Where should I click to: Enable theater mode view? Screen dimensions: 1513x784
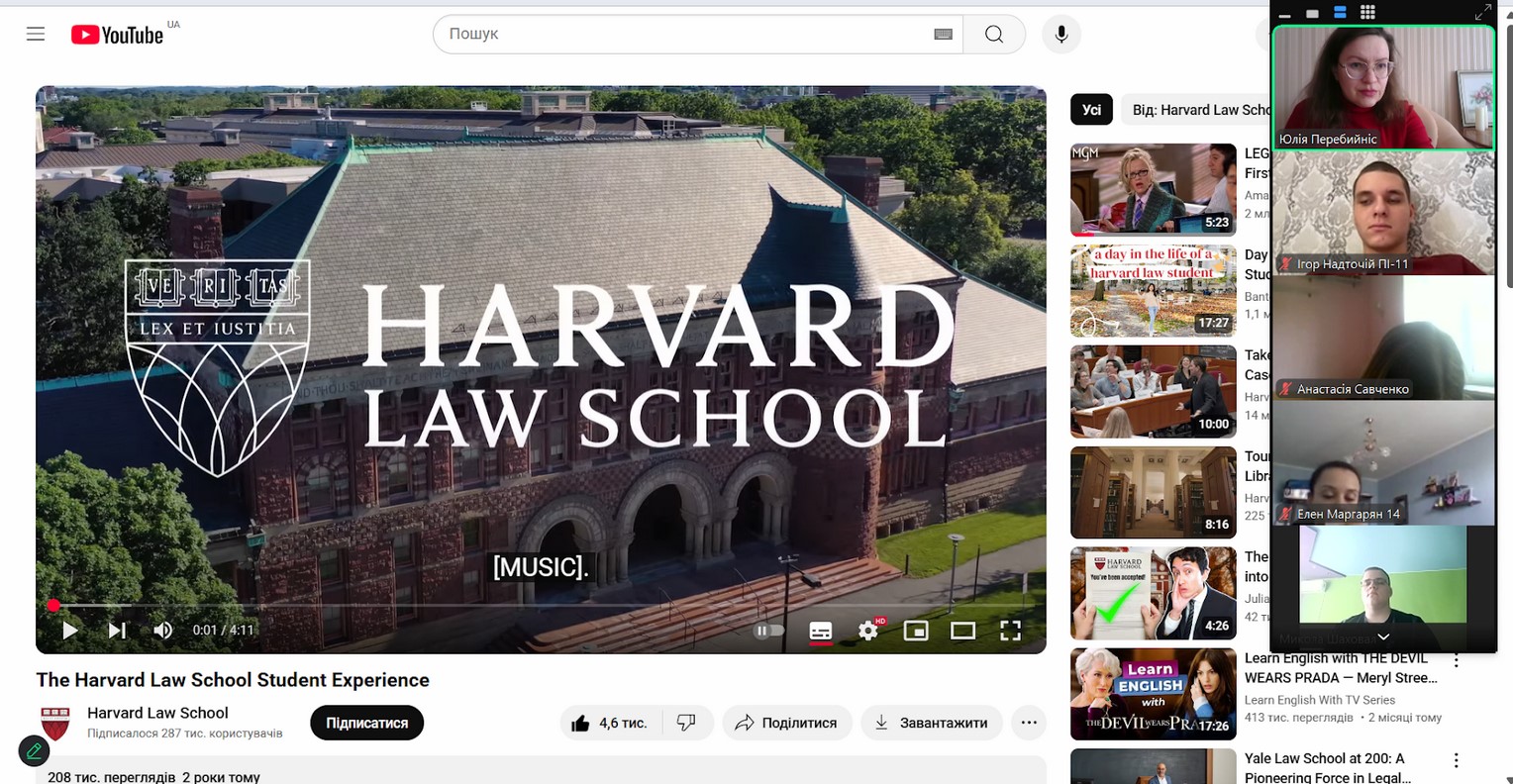point(962,631)
